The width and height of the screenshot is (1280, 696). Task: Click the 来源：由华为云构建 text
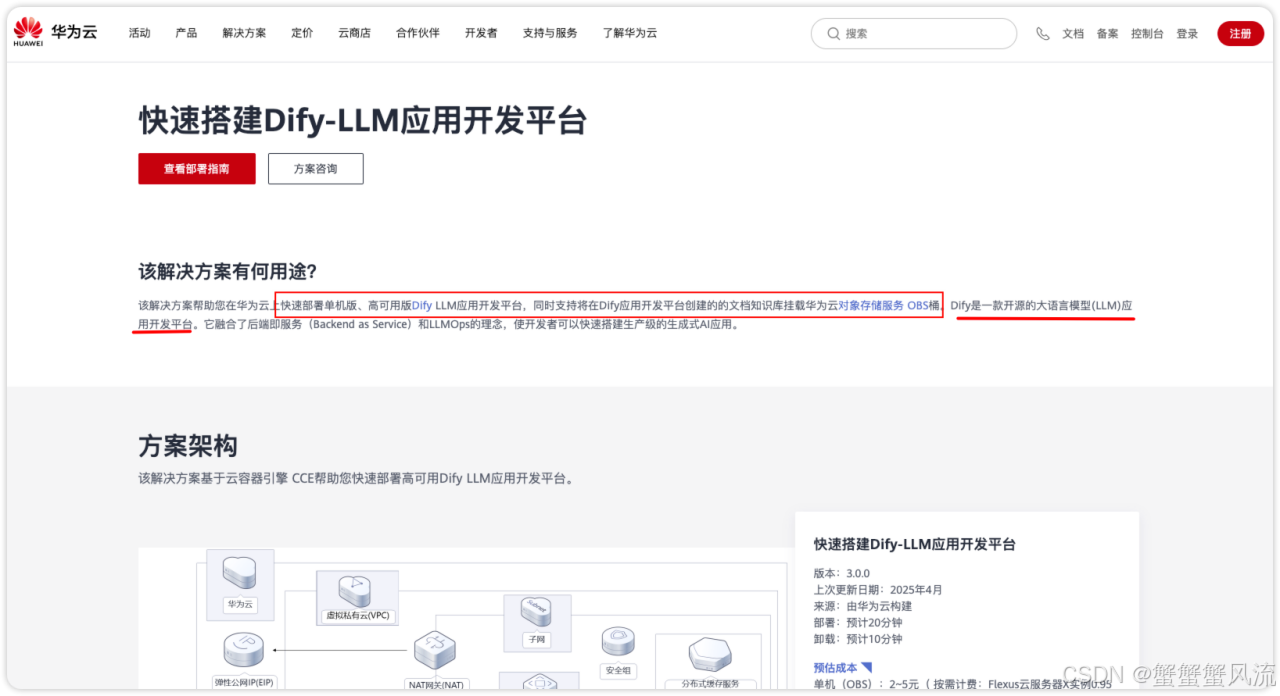863,606
